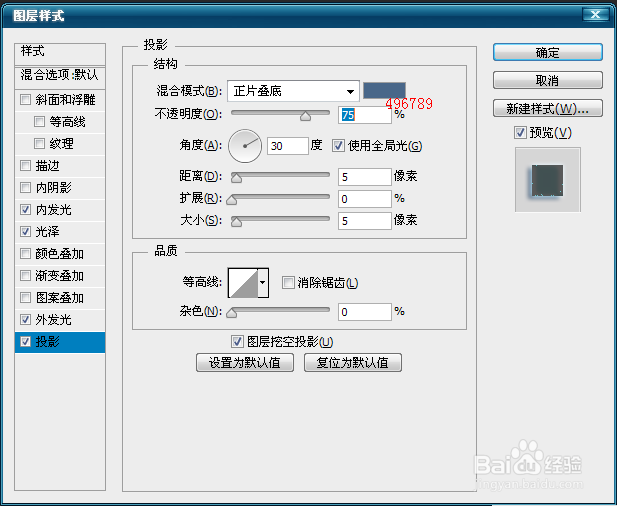This screenshot has height=506, width=617.
Task: Enable the 图案叠加 checkbox
Action: coord(26,298)
